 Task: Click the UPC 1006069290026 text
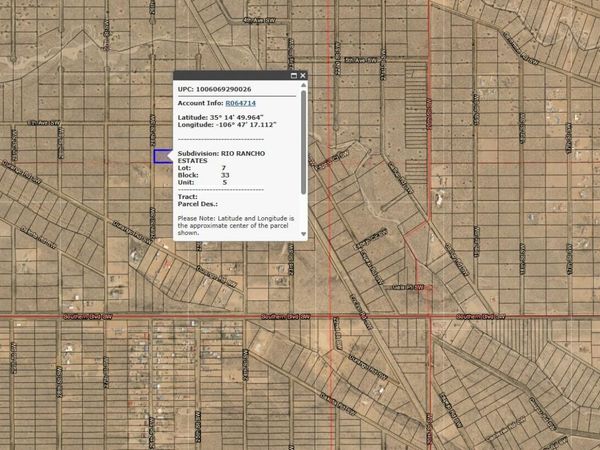[x=214, y=89]
